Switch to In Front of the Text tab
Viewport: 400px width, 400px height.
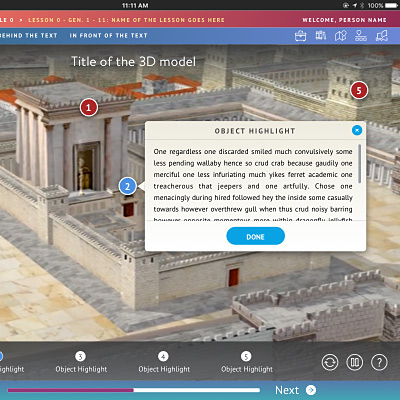[108, 35]
